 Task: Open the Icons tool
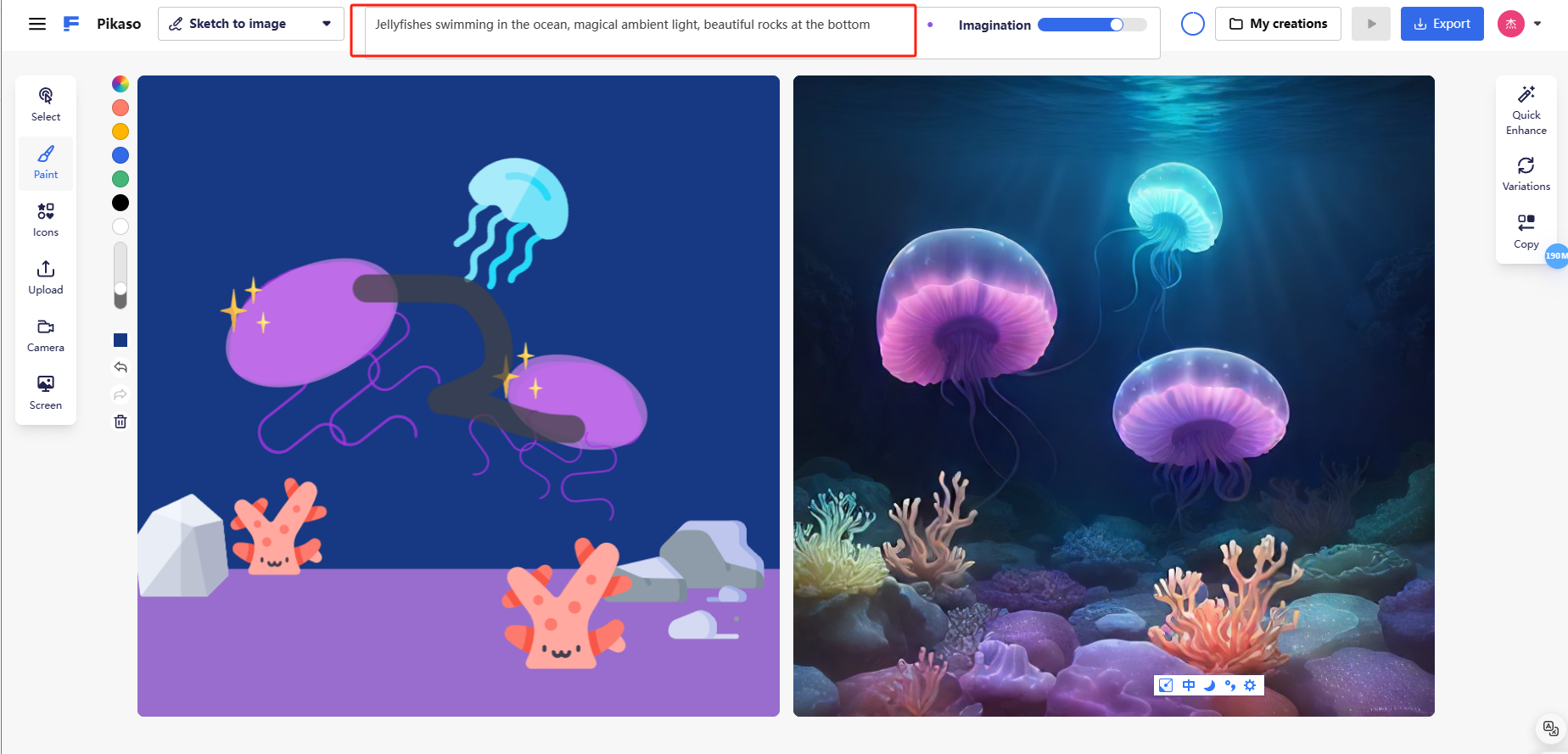(x=46, y=221)
